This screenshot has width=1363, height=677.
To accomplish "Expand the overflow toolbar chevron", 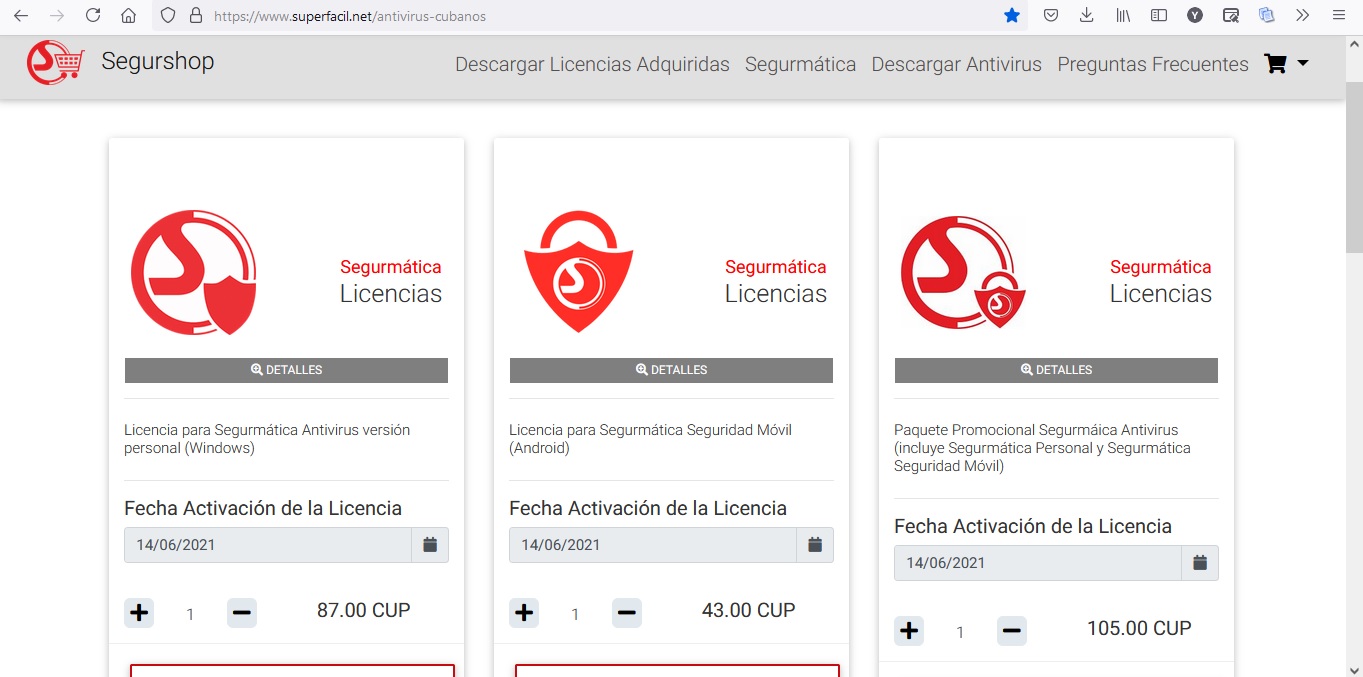I will pos(1302,16).
